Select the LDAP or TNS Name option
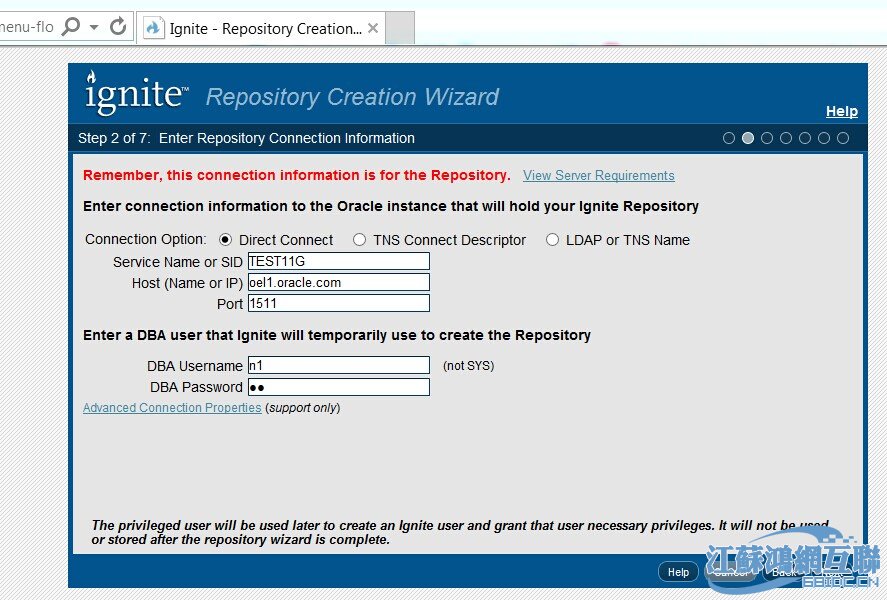 552,240
